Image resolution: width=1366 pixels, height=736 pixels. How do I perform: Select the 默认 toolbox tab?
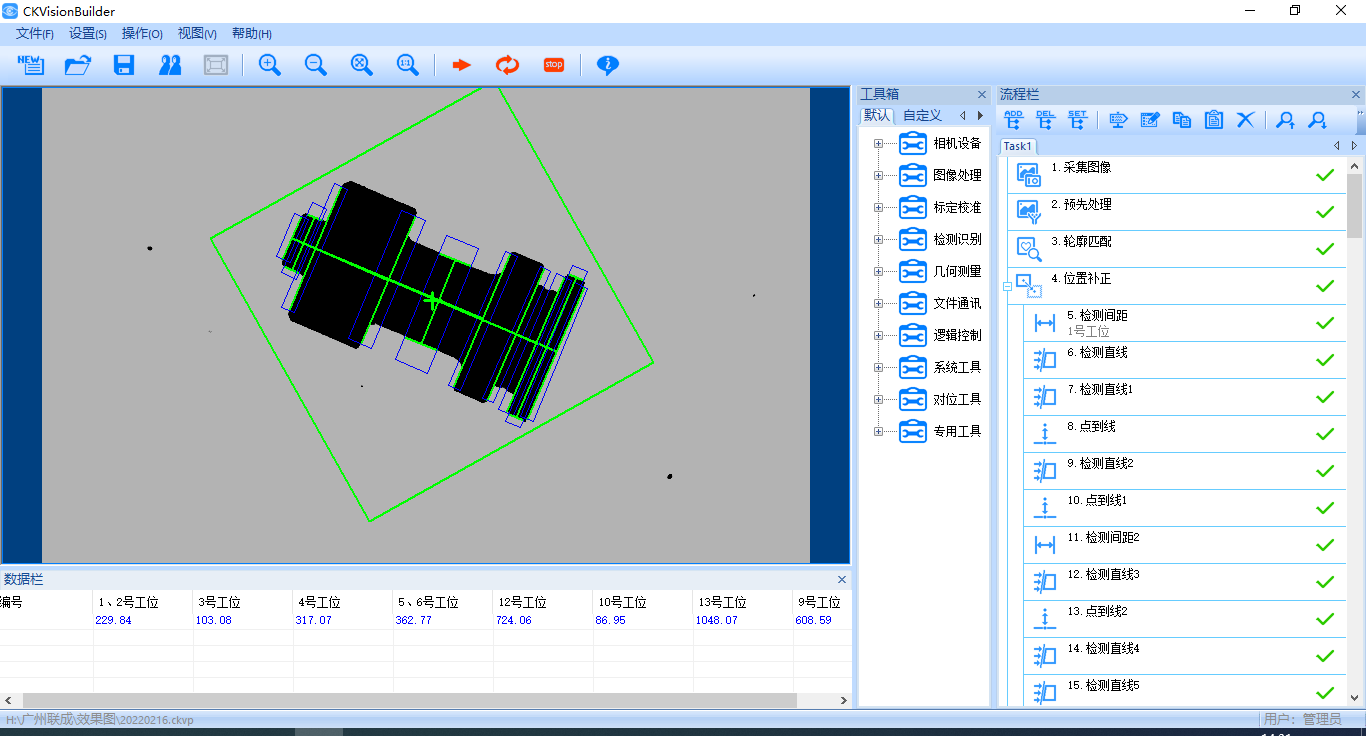click(878, 116)
